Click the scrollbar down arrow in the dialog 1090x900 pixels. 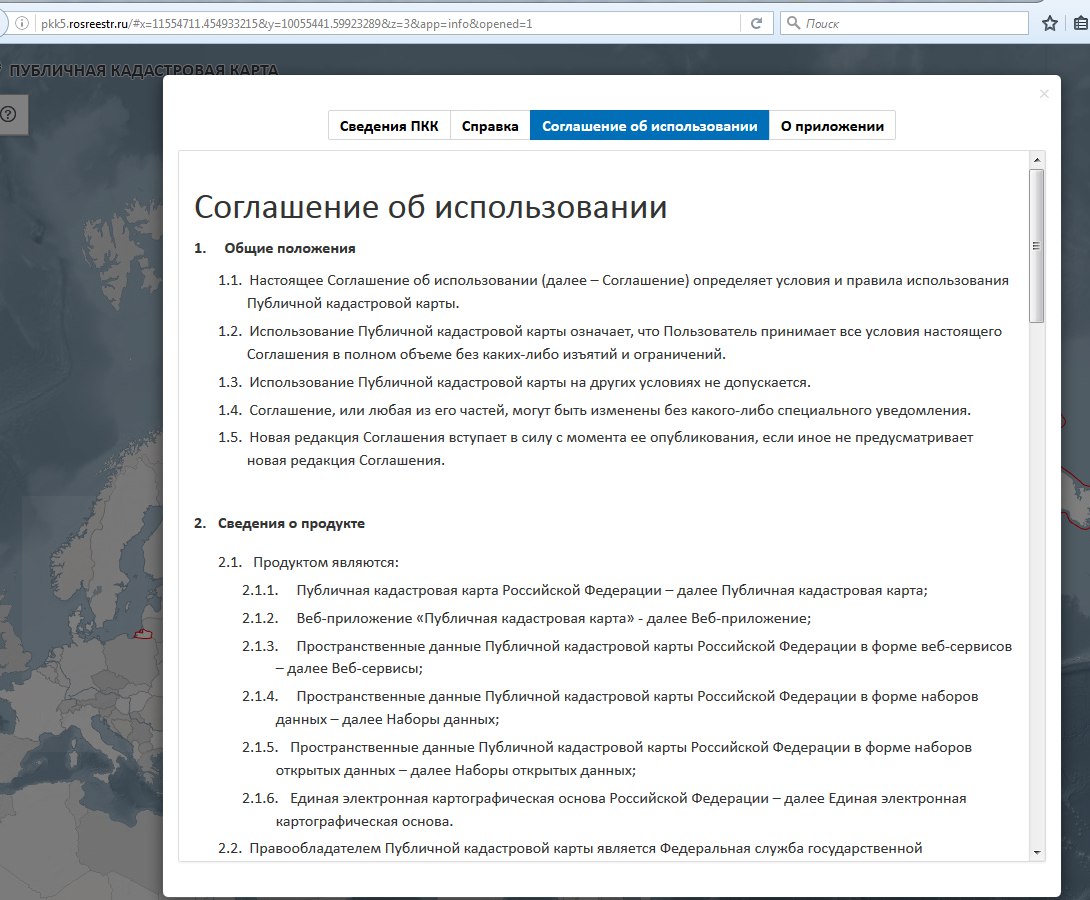[1036, 853]
